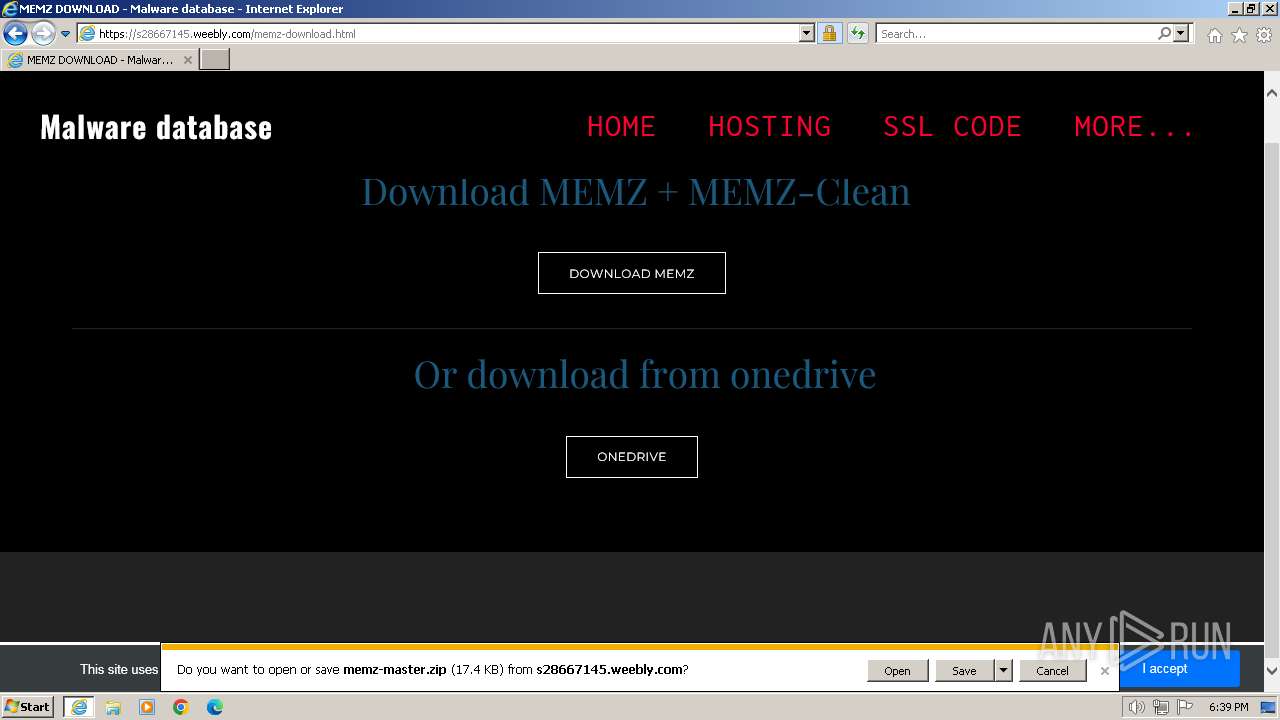Viewport: 1280px width, 720px height.
Task: Open the search provider dropdown arrow
Action: click(1181, 33)
